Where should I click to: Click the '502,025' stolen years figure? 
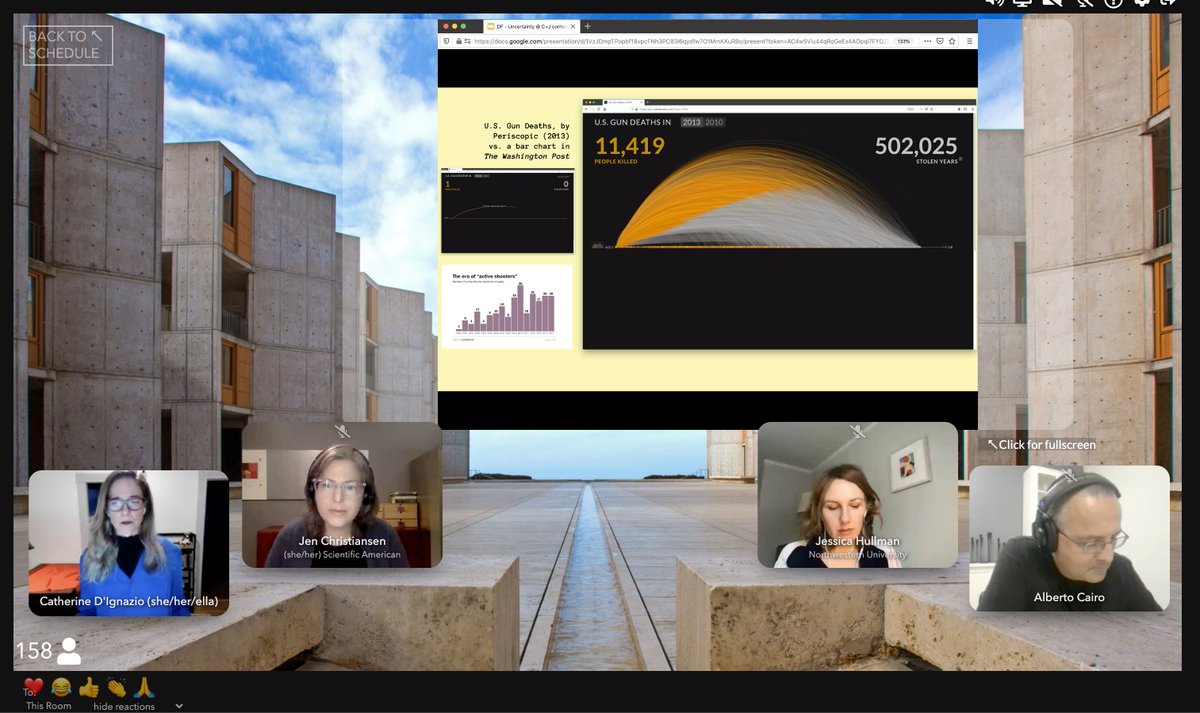point(916,146)
